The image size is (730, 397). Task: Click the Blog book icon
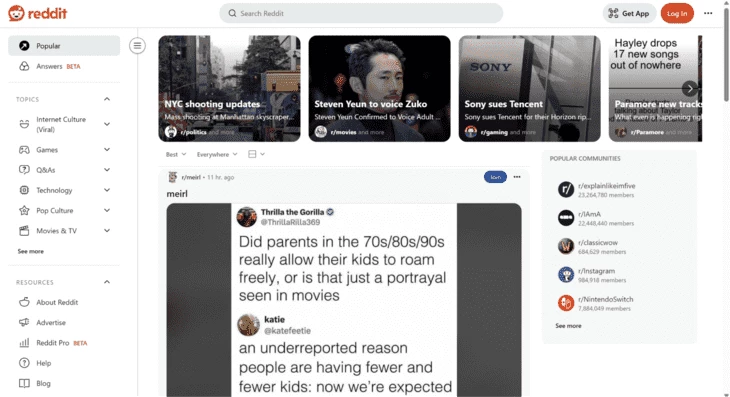(x=24, y=384)
